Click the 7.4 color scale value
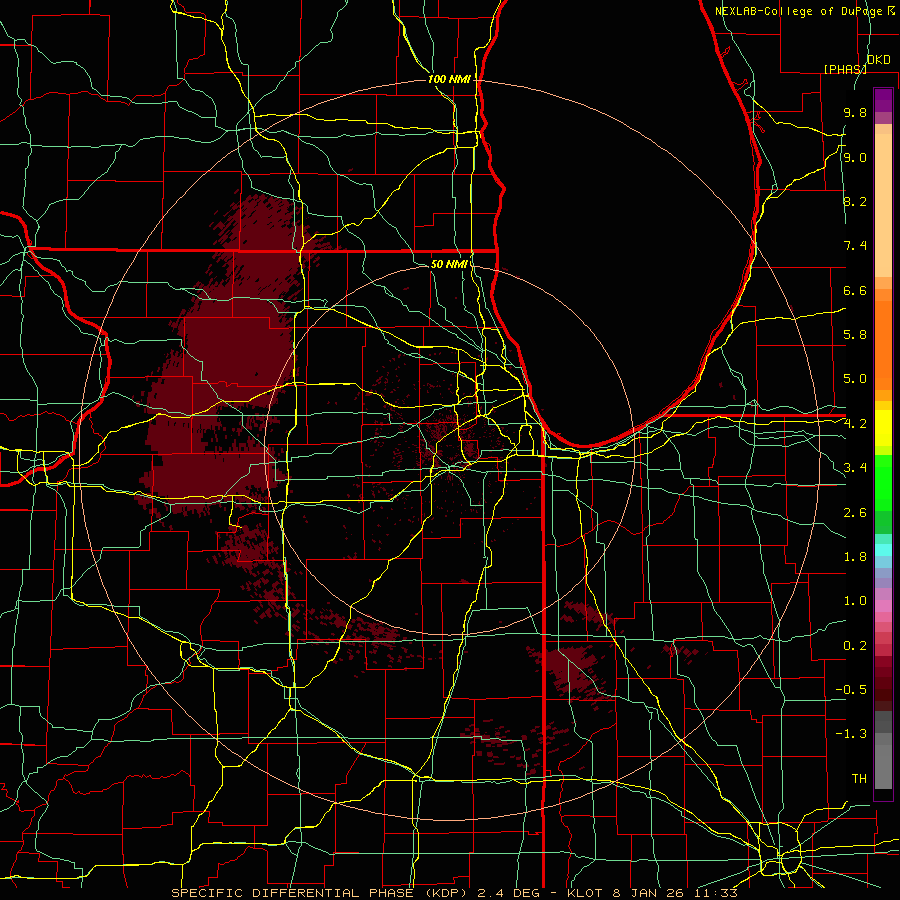Image resolution: width=900 pixels, height=900 pixels. pos(855,246)
